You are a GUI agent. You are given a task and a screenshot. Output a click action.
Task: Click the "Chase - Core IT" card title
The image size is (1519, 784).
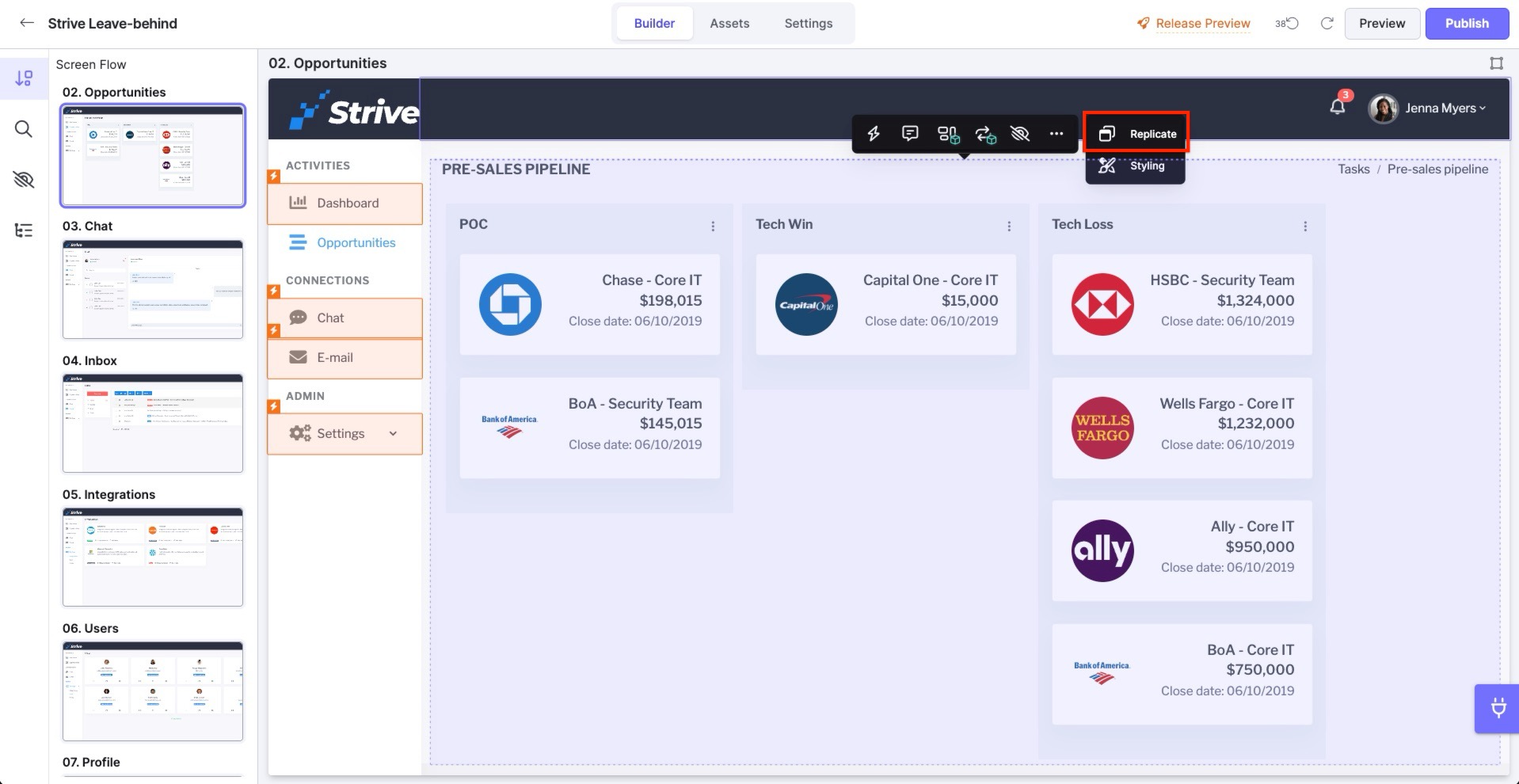(x=652, y=280)
